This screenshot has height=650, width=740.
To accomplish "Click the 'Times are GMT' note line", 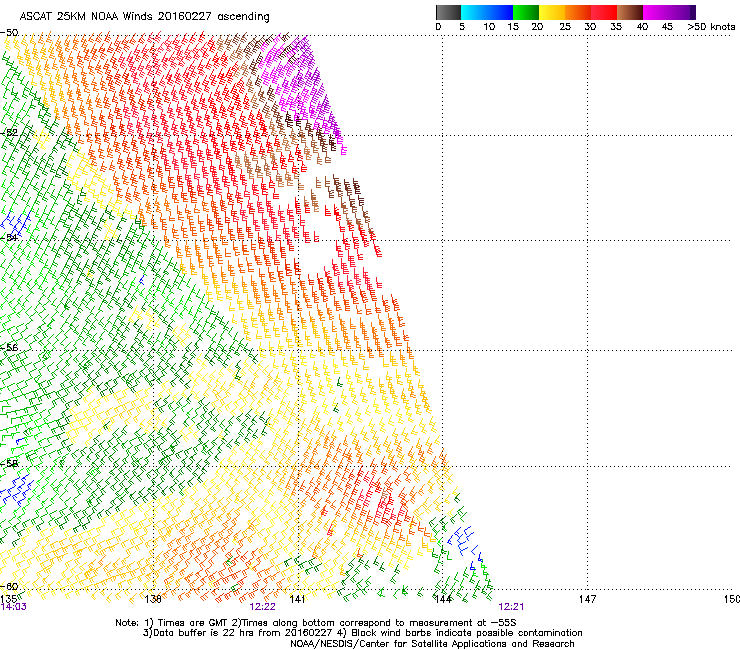I will tap(316, 623).
